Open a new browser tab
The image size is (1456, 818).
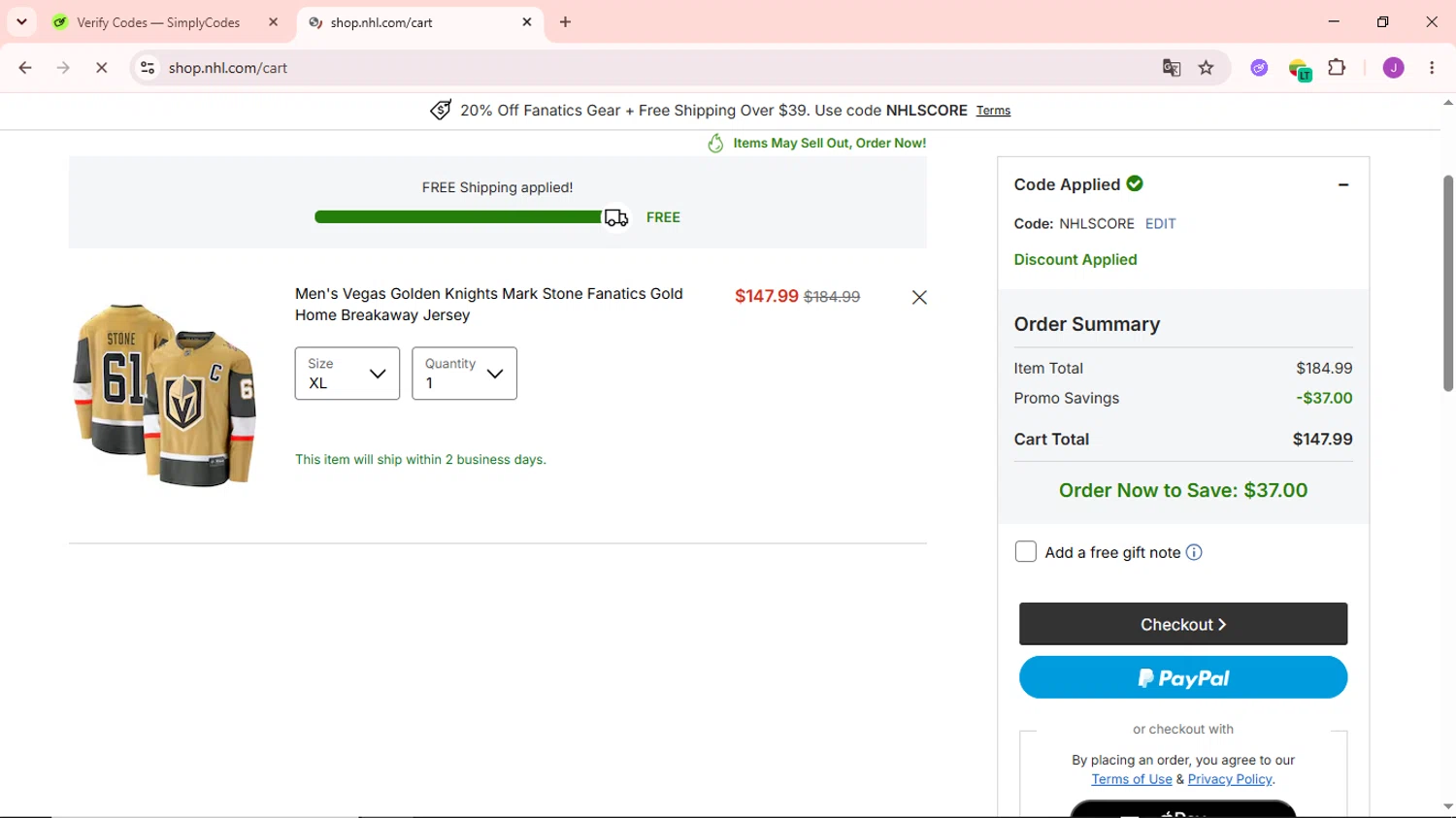(566, 22)
